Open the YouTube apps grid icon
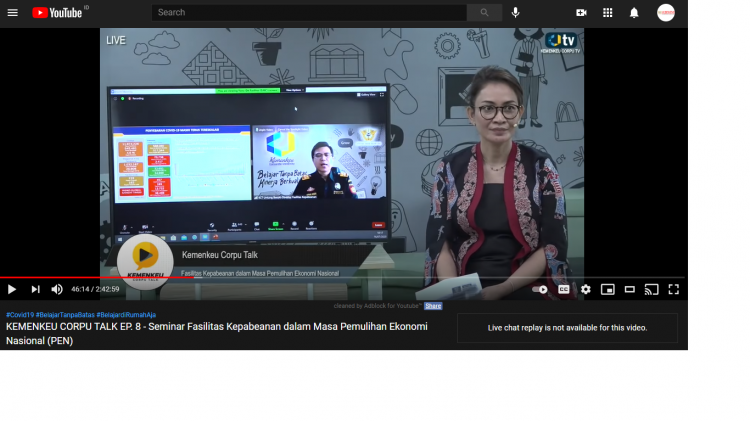 pos(607,13)
